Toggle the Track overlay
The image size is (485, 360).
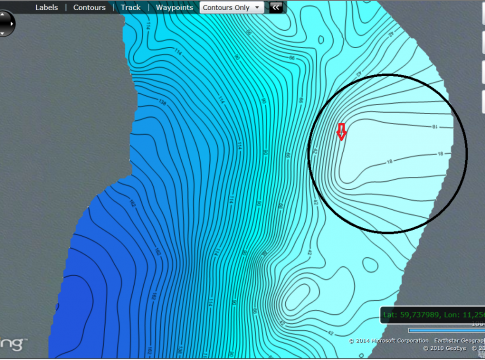click(x=131, y=7)
